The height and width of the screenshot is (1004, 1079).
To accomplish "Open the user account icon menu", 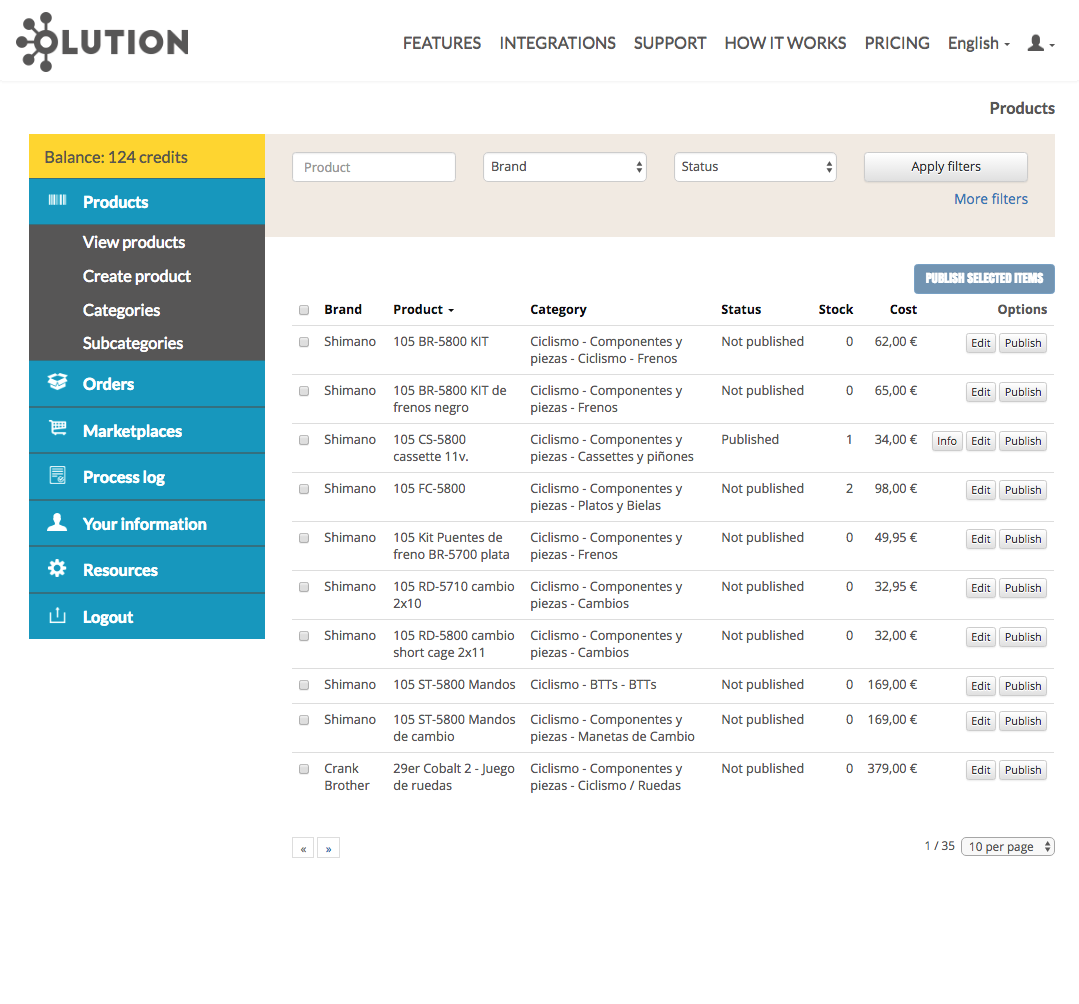I will coord(1040,43).
